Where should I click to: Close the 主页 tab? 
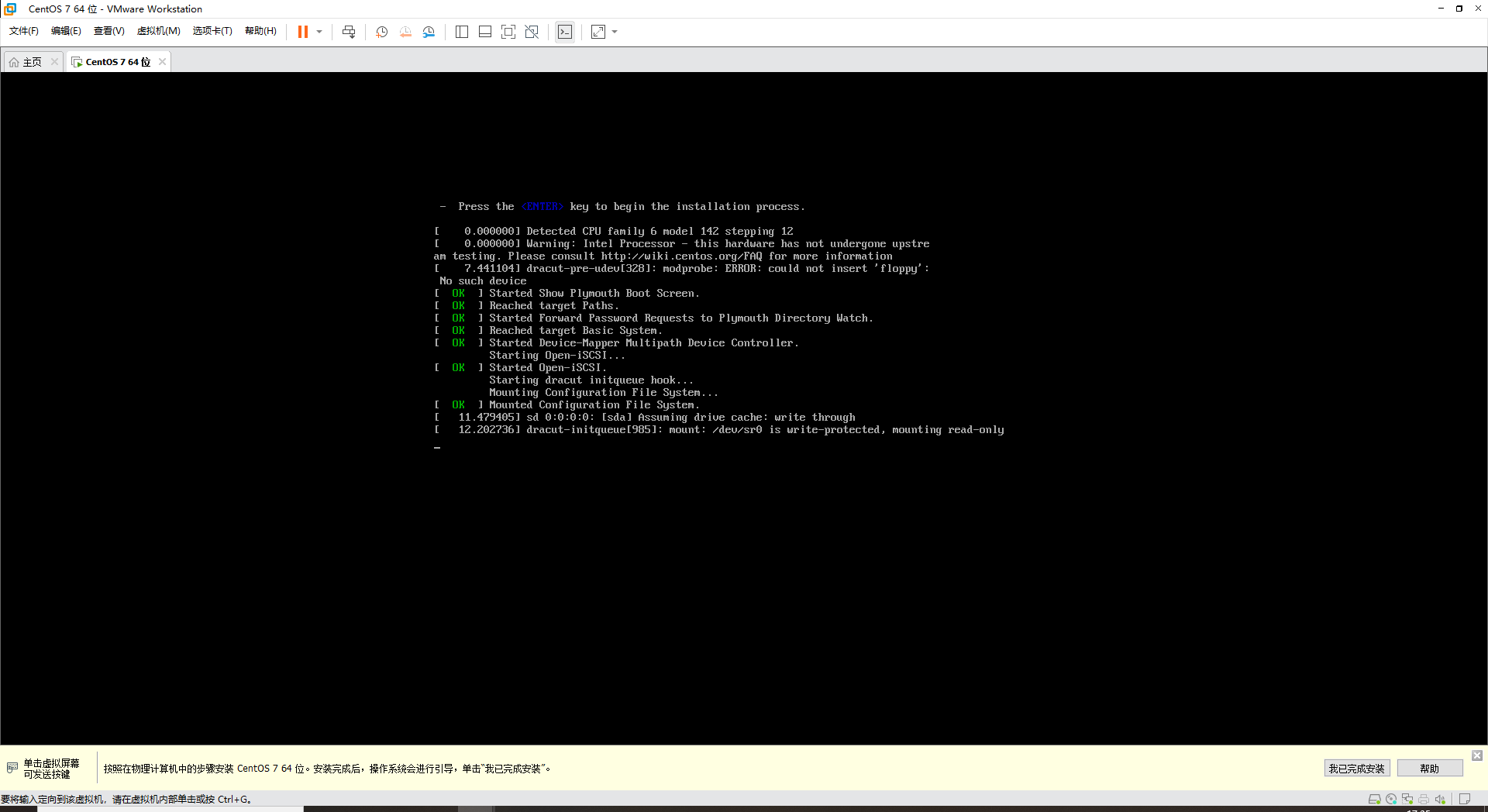pyautogui.click(x=54, y=62)
